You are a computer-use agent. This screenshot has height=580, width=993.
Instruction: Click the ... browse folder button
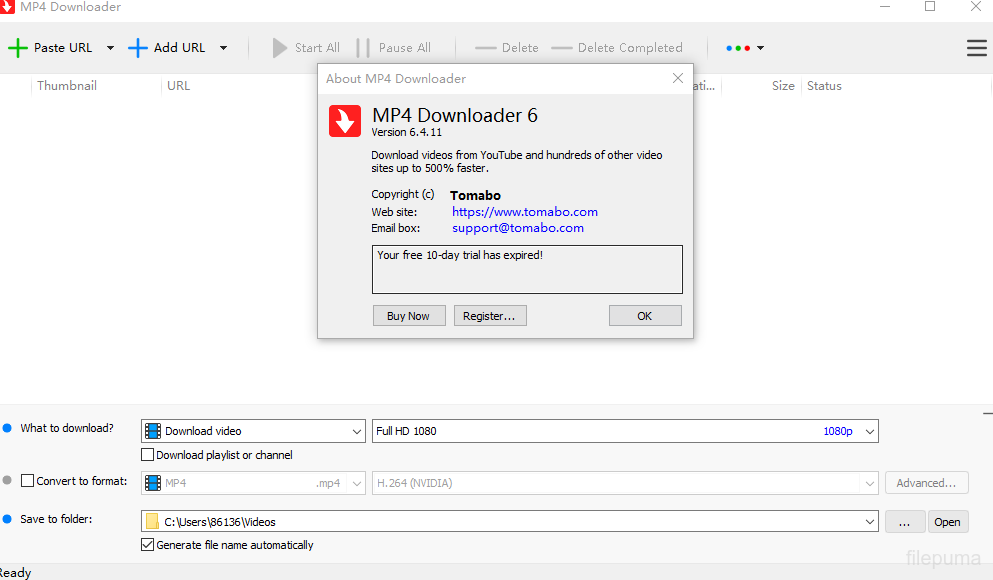pos(905,522)
